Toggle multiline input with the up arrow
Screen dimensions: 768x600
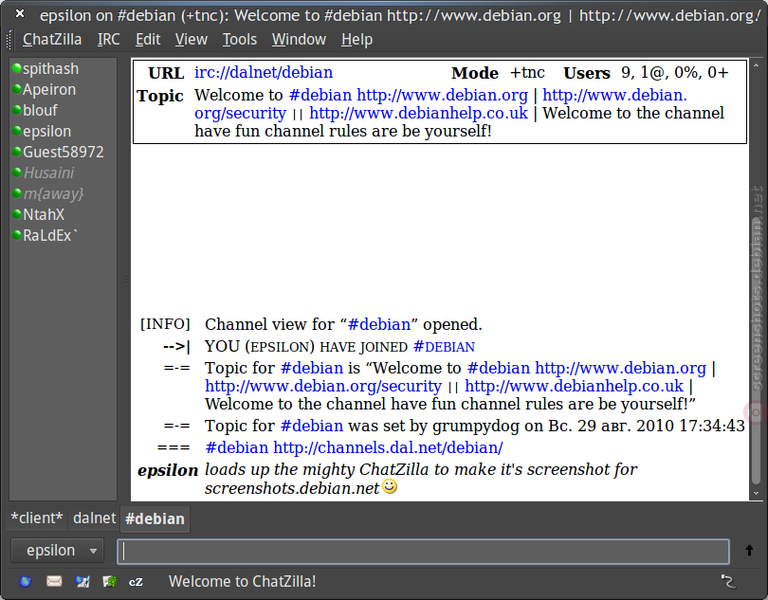[749, 551]
